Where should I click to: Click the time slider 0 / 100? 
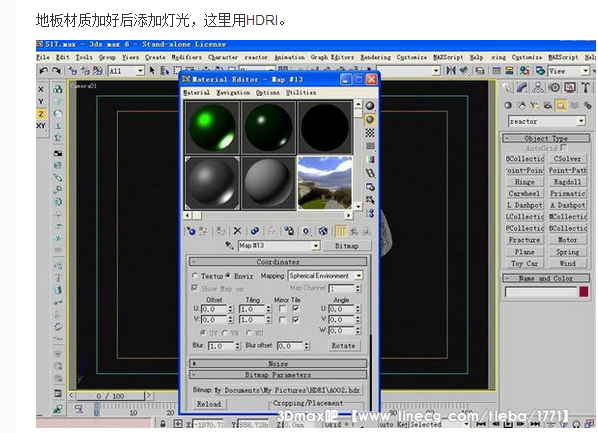110,396
